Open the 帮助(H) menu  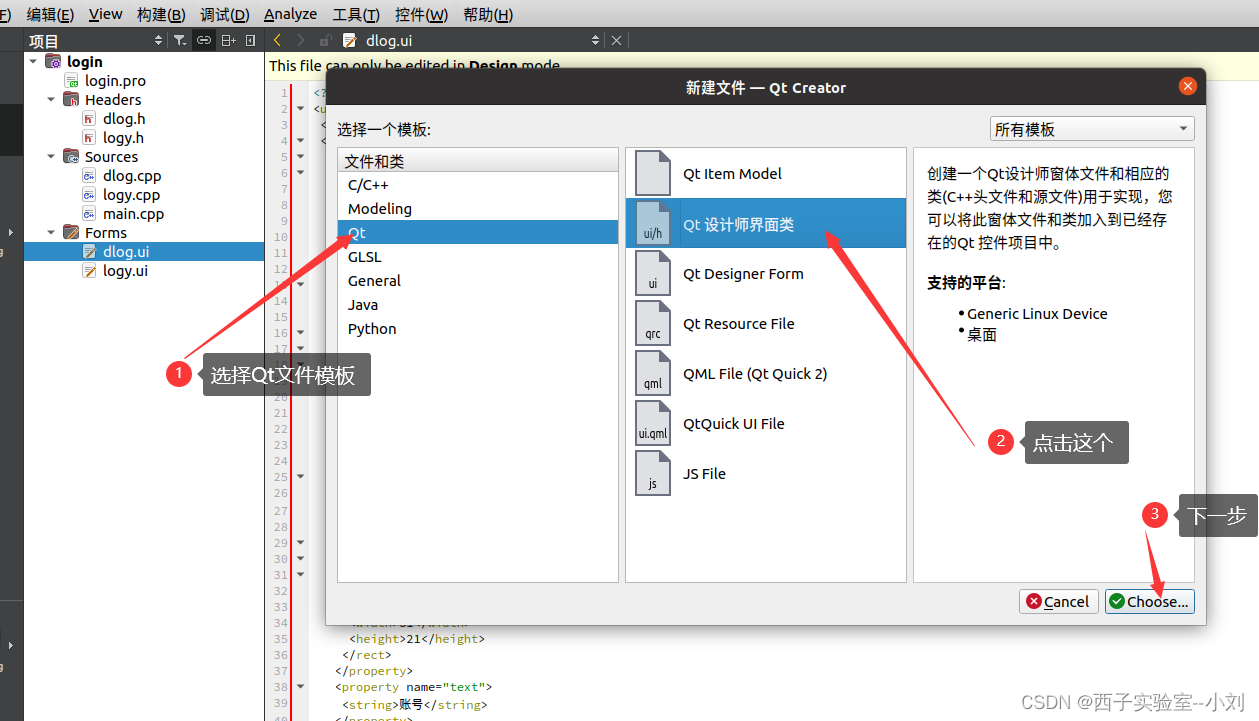coord(488,14)
